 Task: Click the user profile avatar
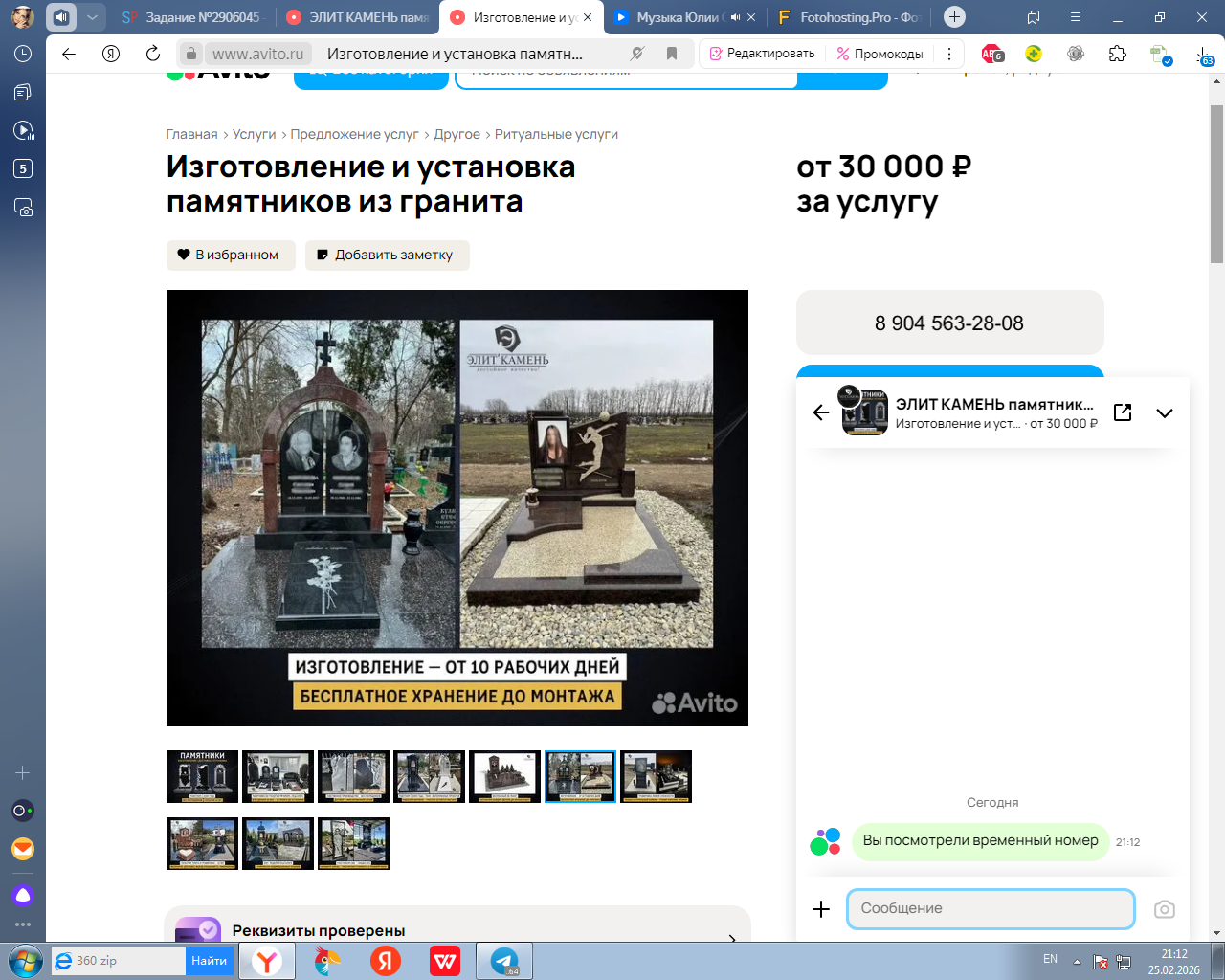pyautogui.click(x=23, y=16)
